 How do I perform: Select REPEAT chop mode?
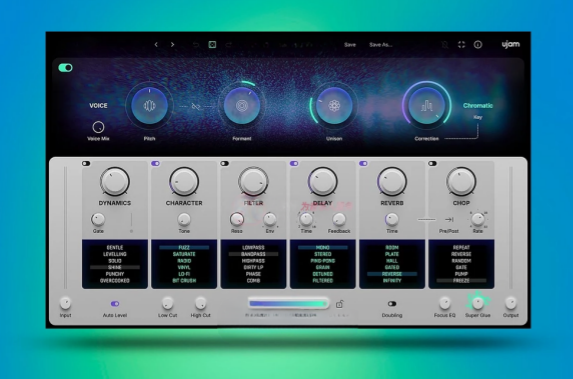click(461, 247)
